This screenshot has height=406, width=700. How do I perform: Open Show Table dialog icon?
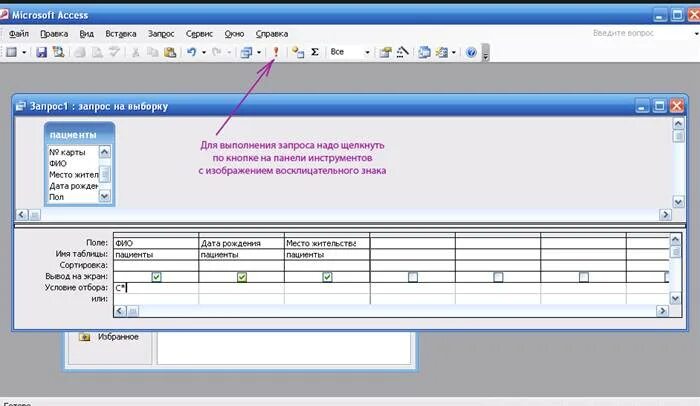[298, 52]
